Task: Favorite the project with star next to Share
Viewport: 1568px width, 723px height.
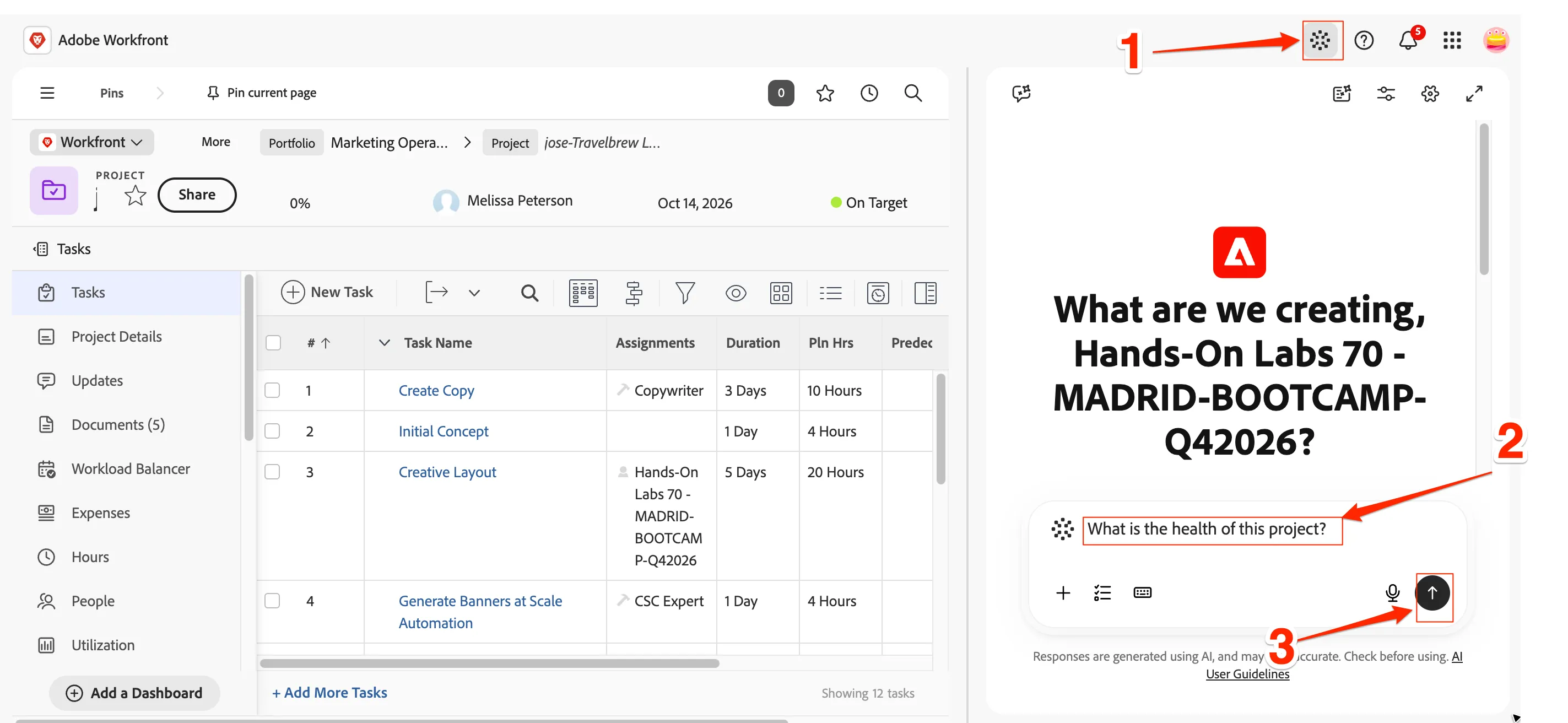Action: (135, 196)
